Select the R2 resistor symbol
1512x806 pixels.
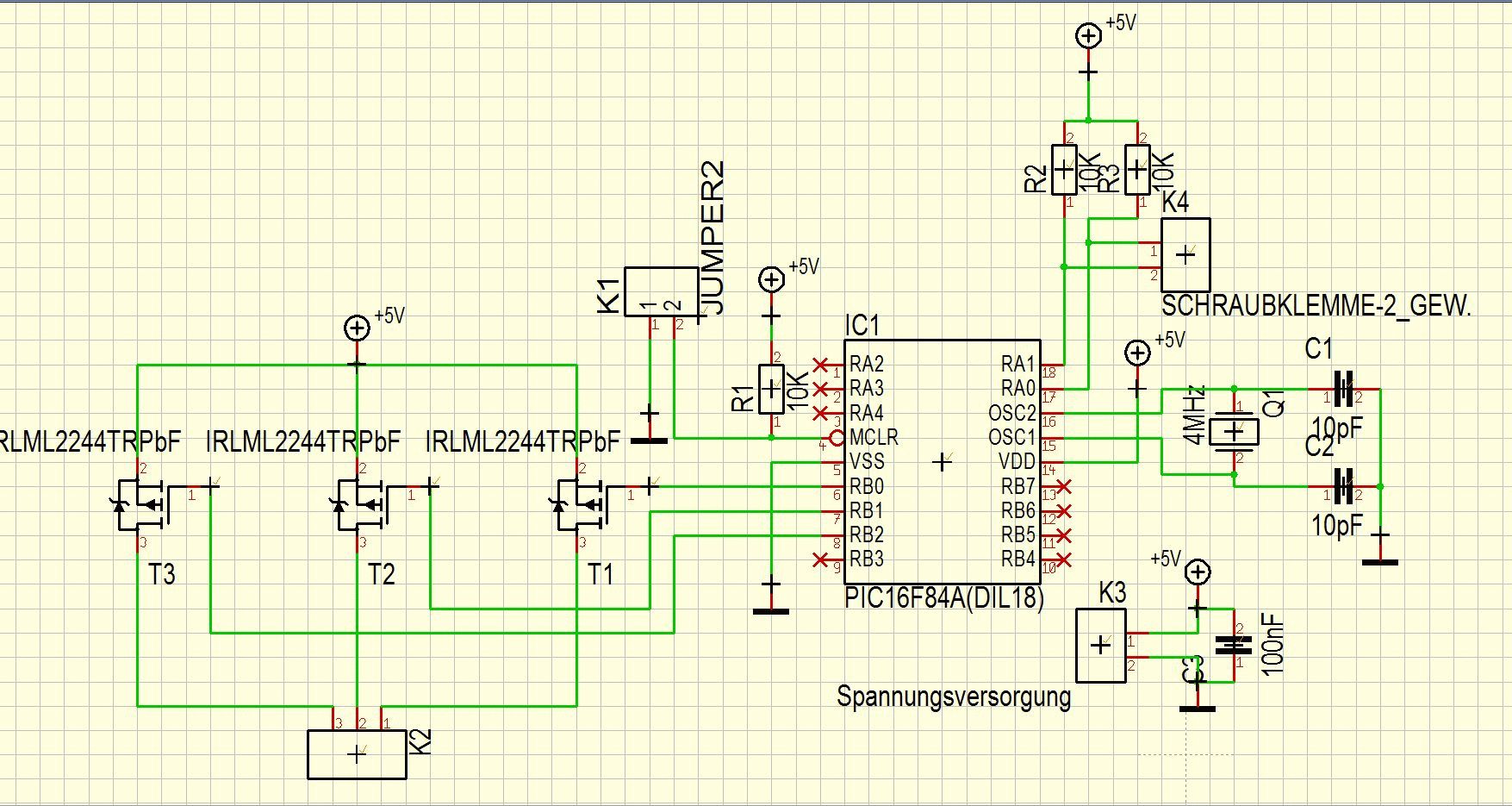[1065, 170]
